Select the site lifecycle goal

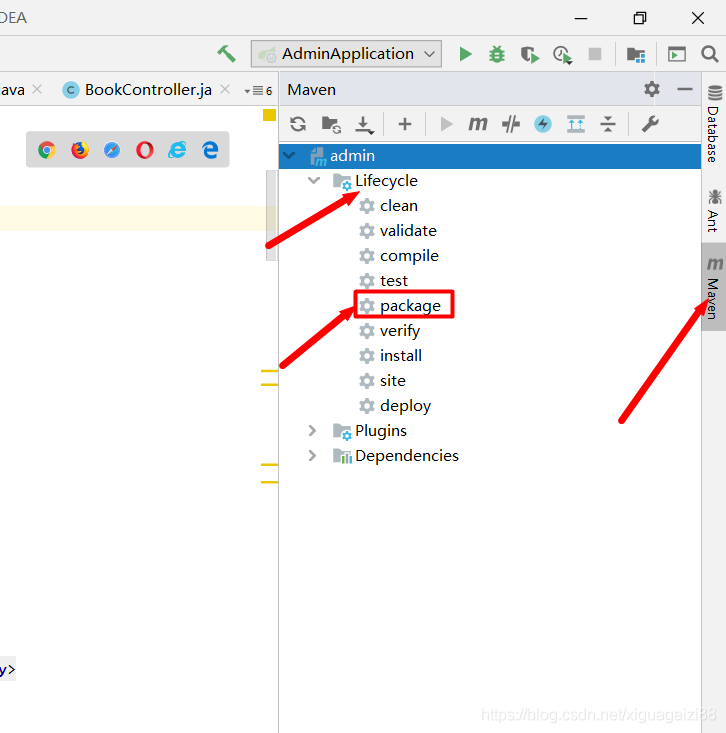pyautogui.click(x=382, y=381)
